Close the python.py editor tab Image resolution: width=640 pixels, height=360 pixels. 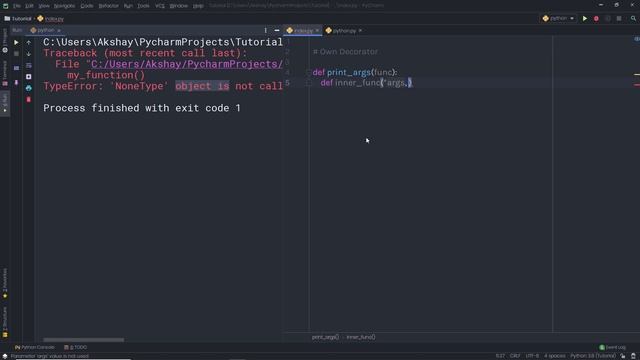click(x=360, y=31)
